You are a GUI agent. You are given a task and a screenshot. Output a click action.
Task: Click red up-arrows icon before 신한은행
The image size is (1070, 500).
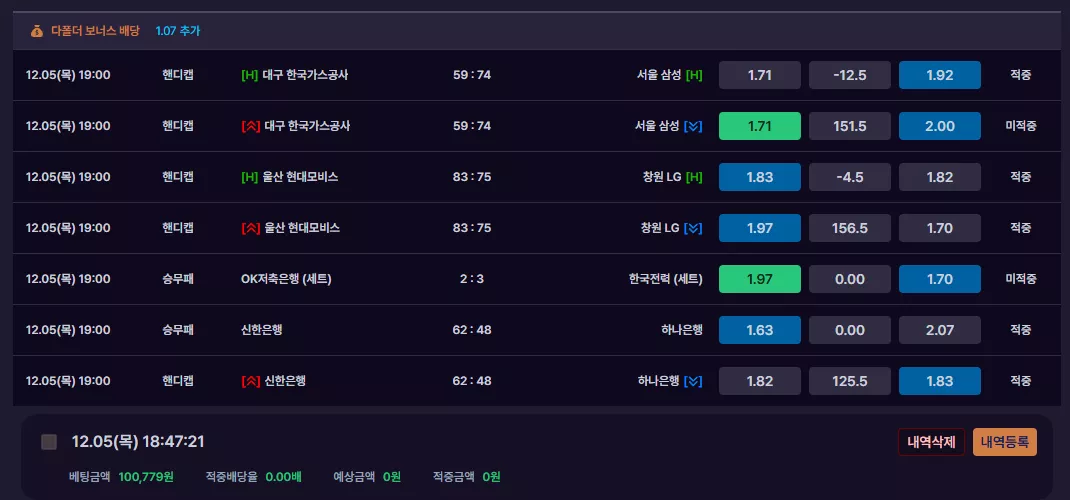(250, 381)
